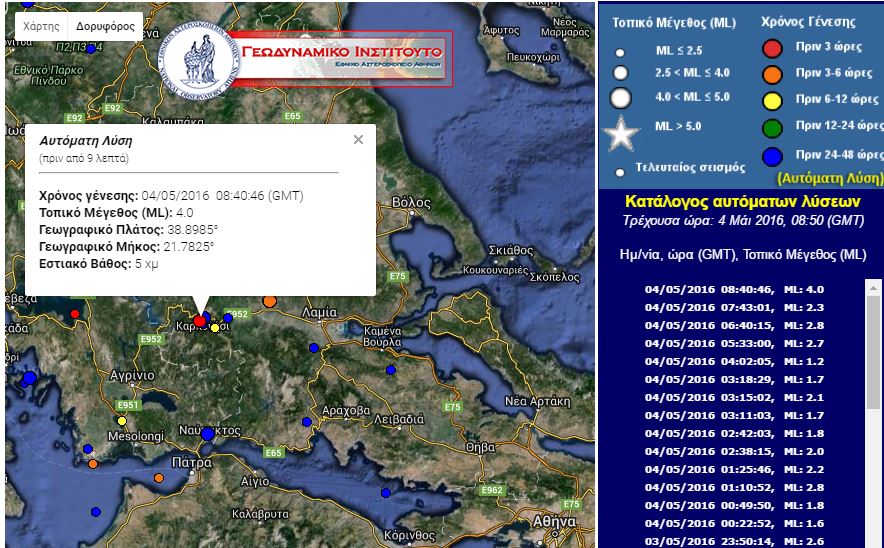Click the orange Πριν 3-6 ώρες legend circle
Viewport: 884px width, 548px height.
pyautogui.click(x=772, y=74)
